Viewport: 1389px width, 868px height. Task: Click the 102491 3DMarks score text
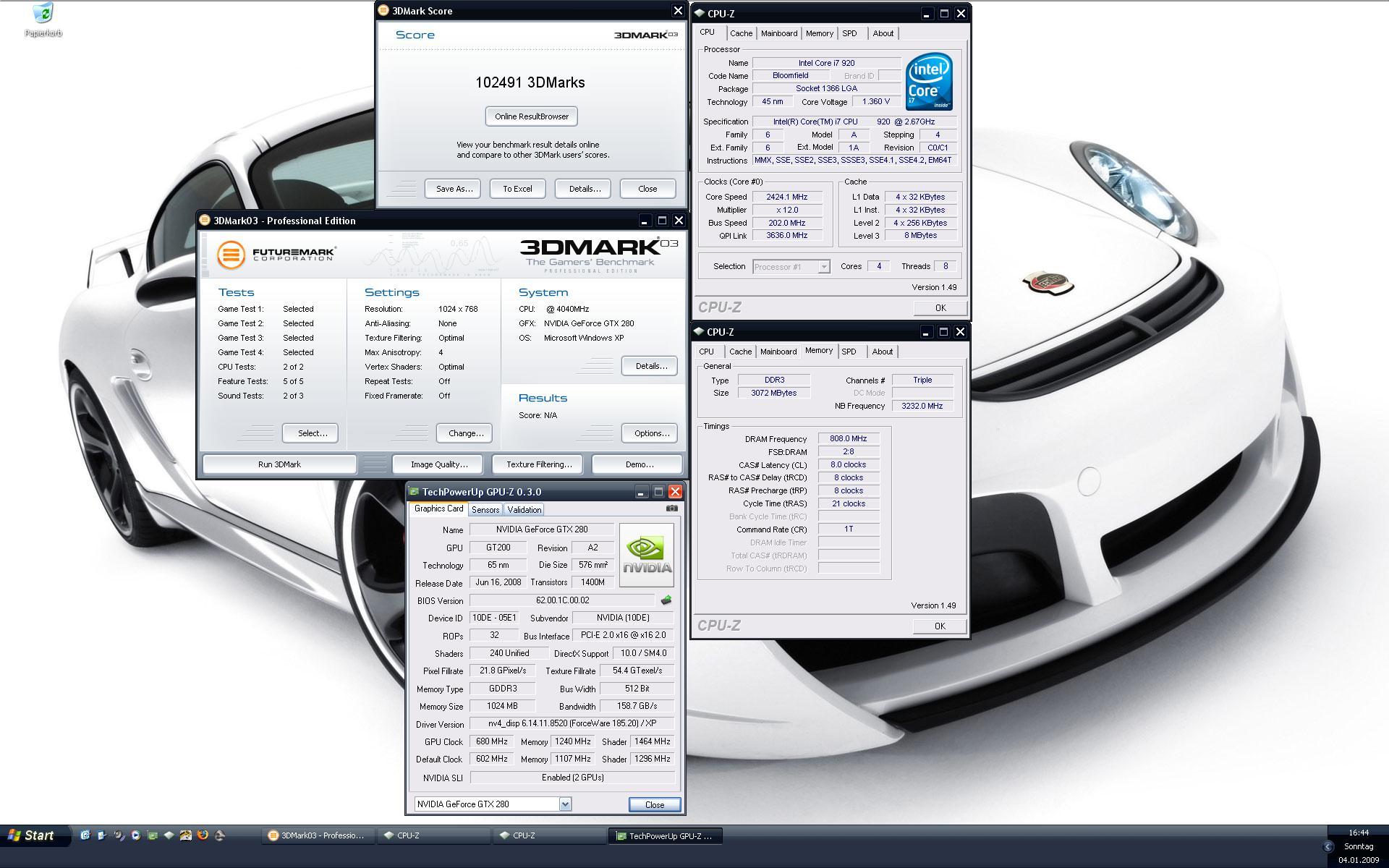(x=530, y=82)
